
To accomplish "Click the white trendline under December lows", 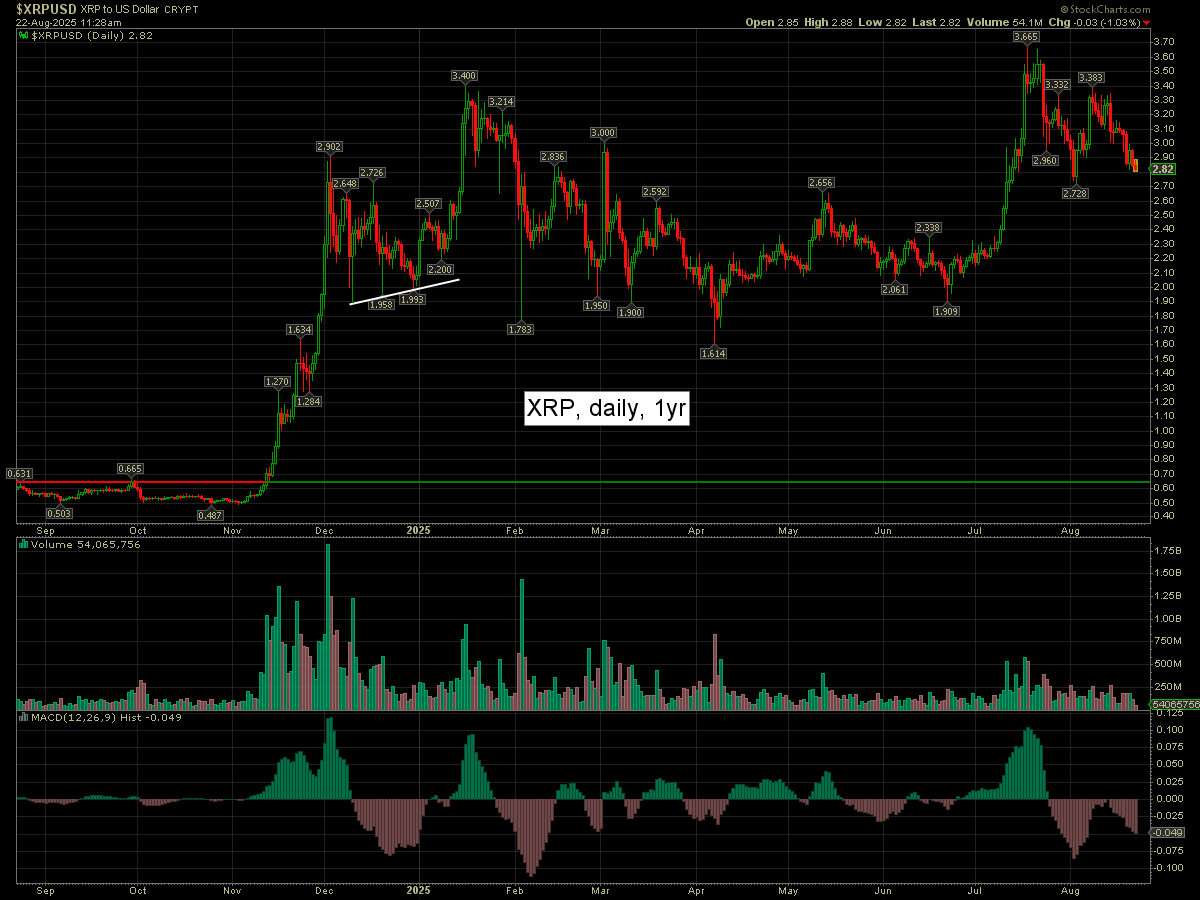I will pyautogui.click(x=405, y=291).
